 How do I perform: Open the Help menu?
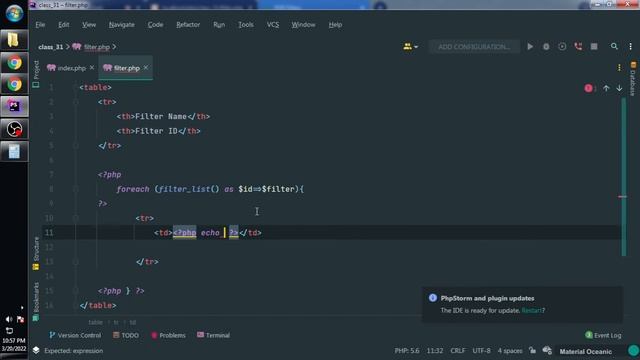click(335, 24)
